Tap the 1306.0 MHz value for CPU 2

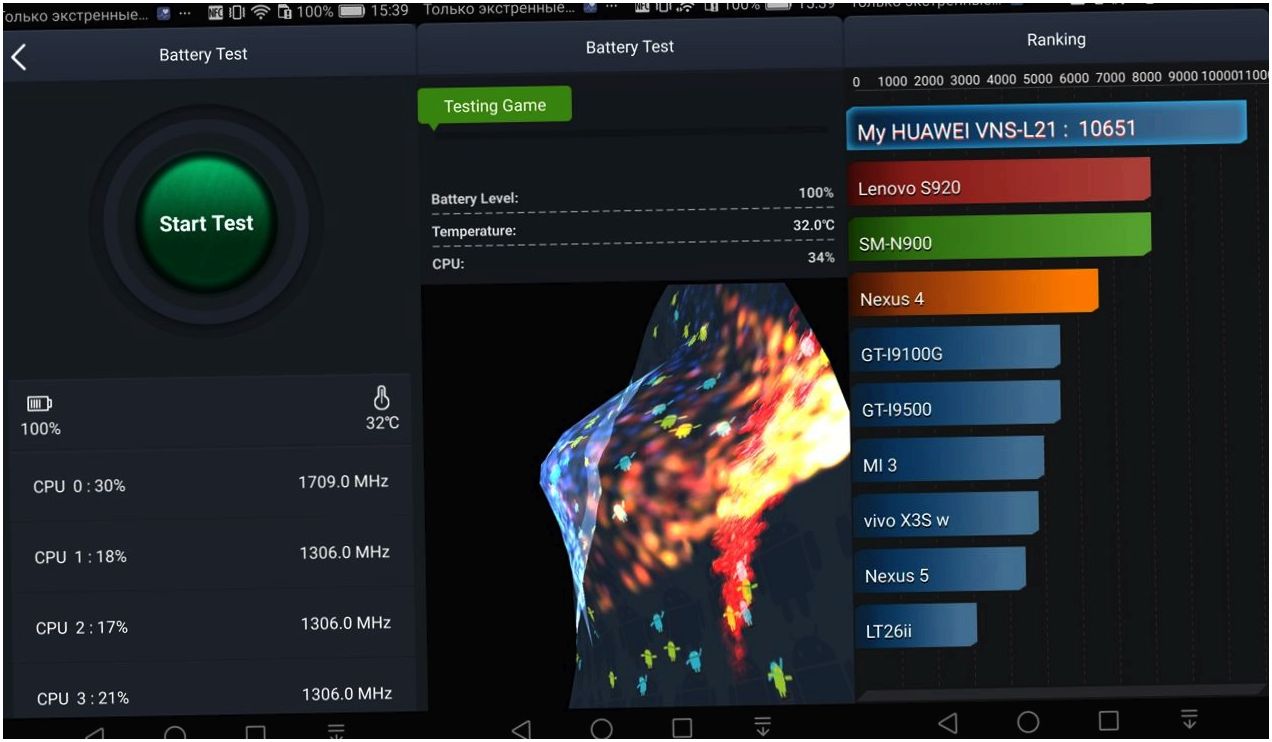[x=346, y=623]
